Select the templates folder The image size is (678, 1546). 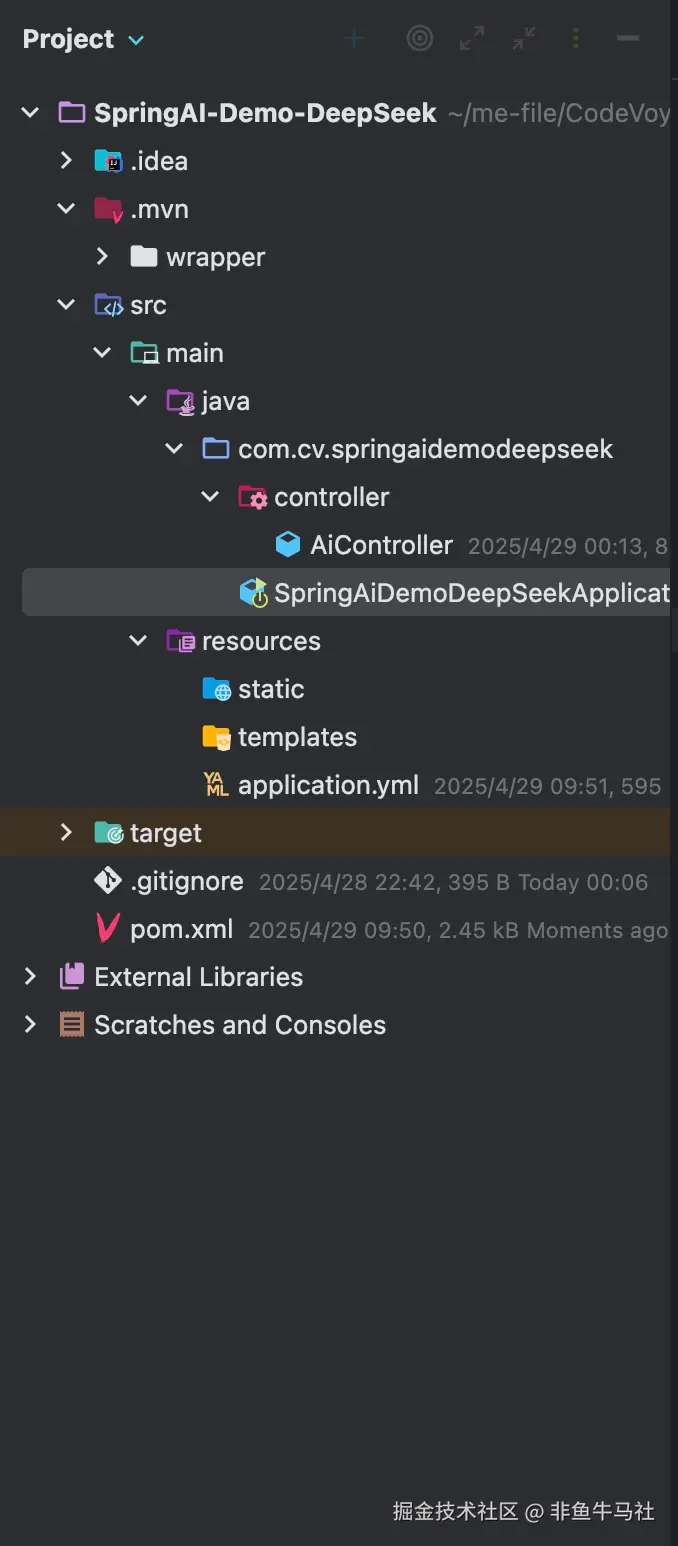coord(297,737)
